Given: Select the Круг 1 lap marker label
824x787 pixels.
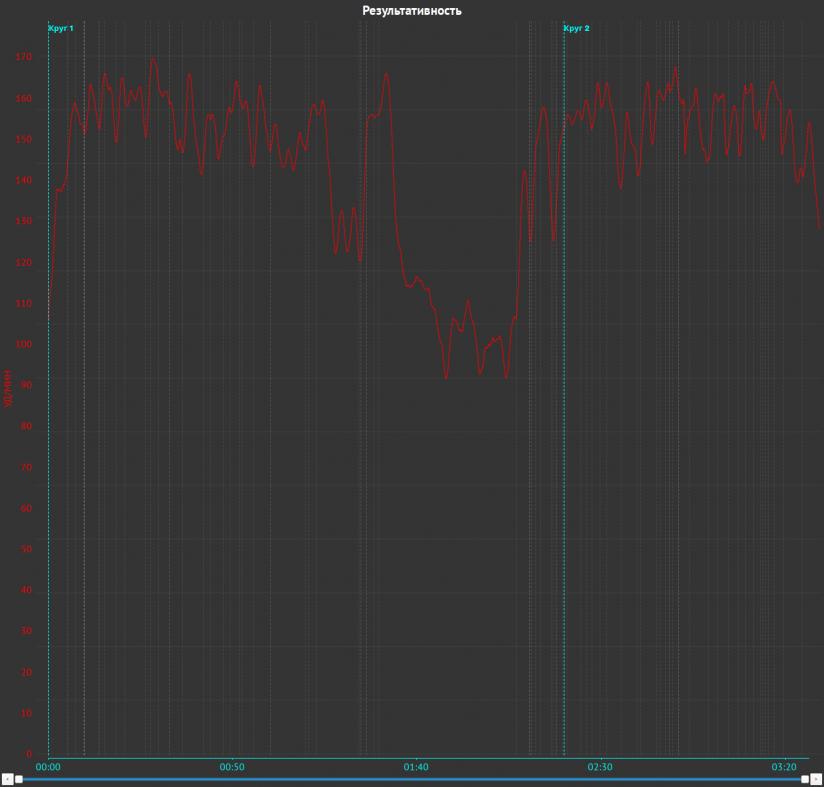Looking at the screenshot, I should [x=61, y=29].
